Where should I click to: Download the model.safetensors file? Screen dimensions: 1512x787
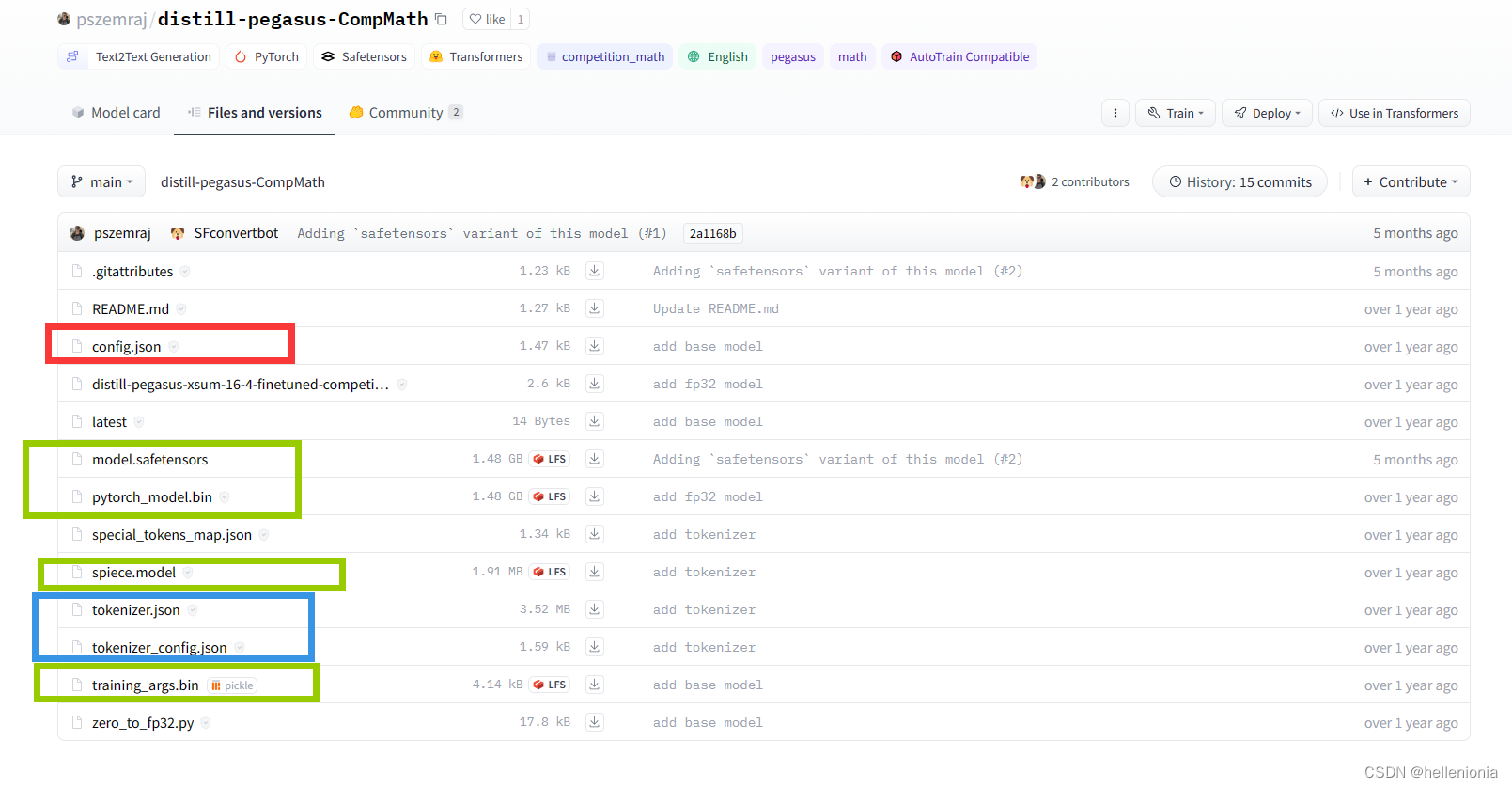pyautogui.click(x=595, y=459)
